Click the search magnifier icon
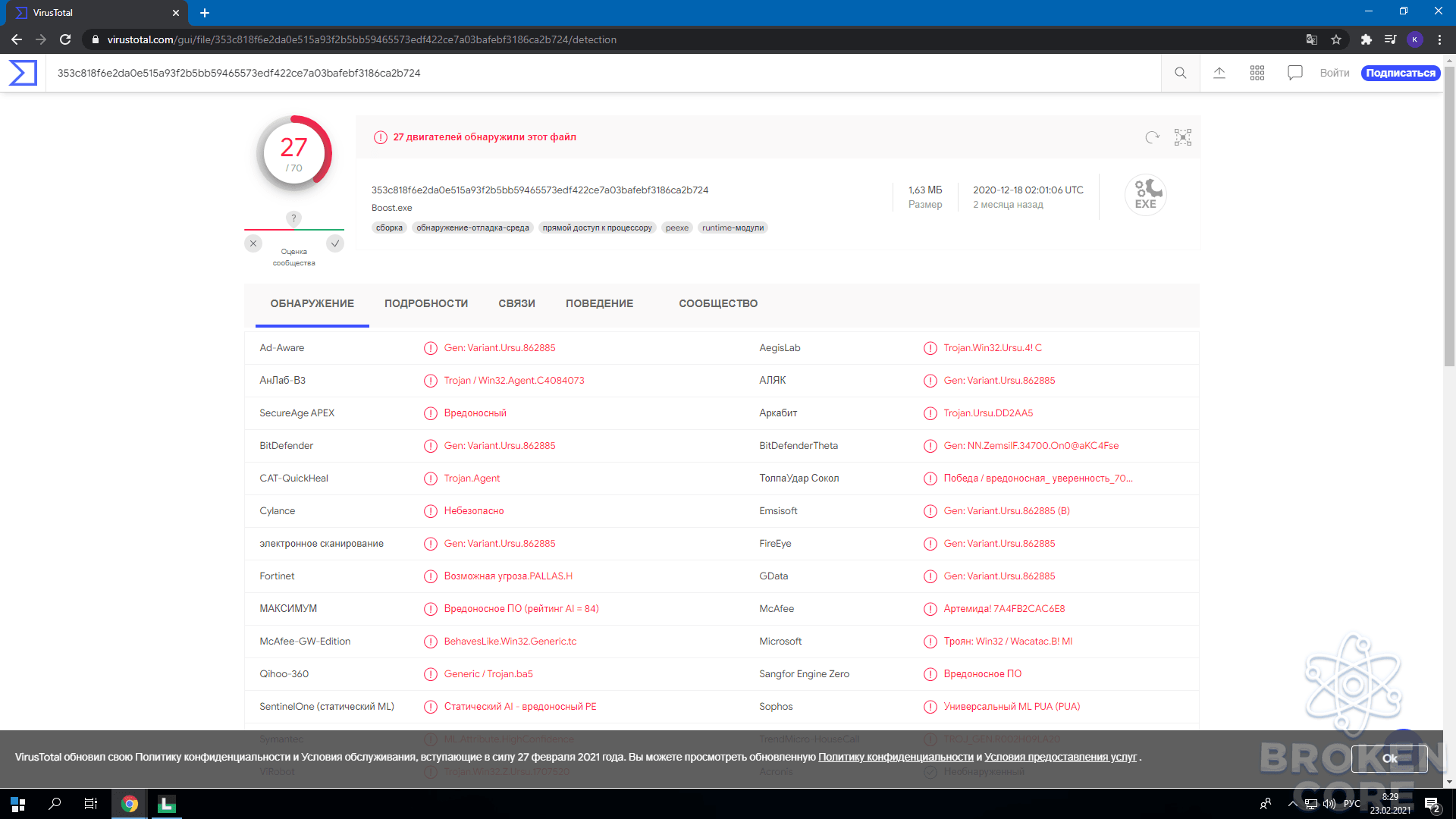This screenshot has width=1456, height=819. [x=1181, y=73]
